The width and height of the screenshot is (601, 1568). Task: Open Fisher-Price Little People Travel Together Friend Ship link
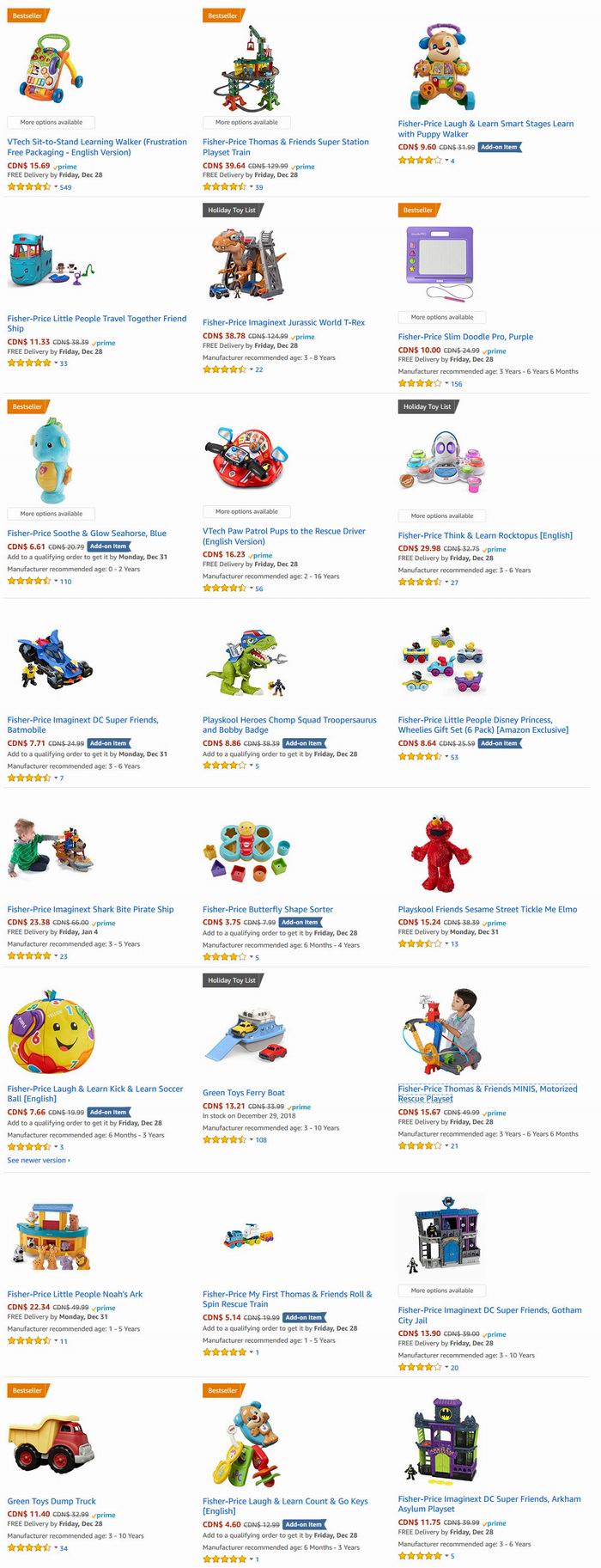(x=97, y=323)
